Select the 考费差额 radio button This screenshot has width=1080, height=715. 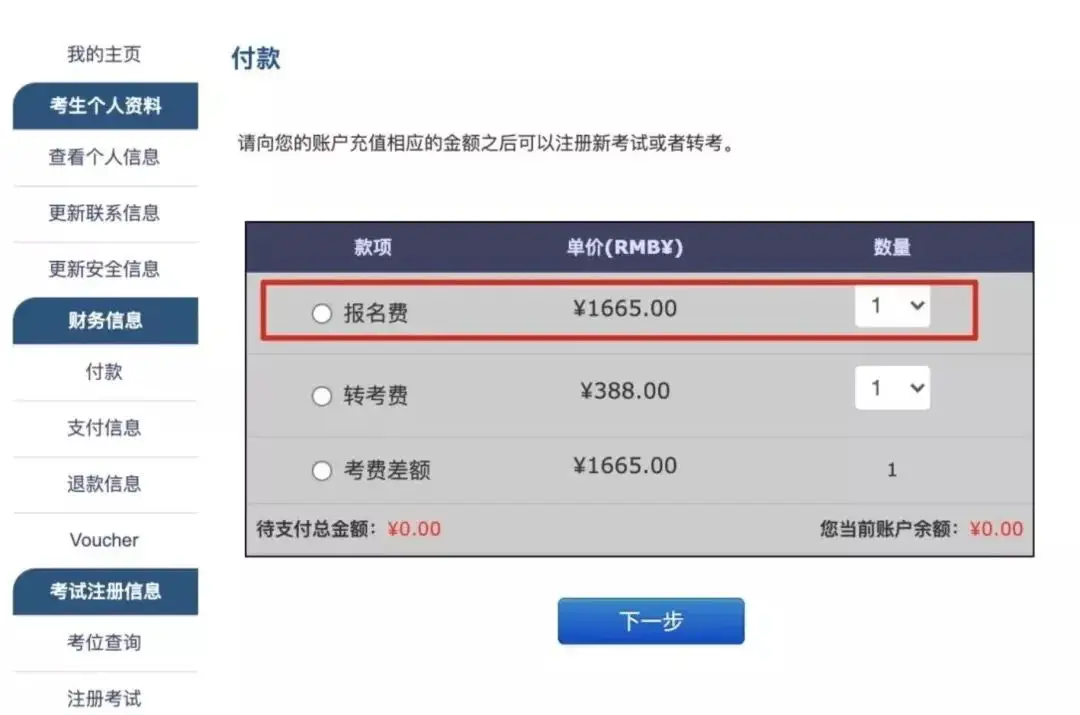click(322, 470)
